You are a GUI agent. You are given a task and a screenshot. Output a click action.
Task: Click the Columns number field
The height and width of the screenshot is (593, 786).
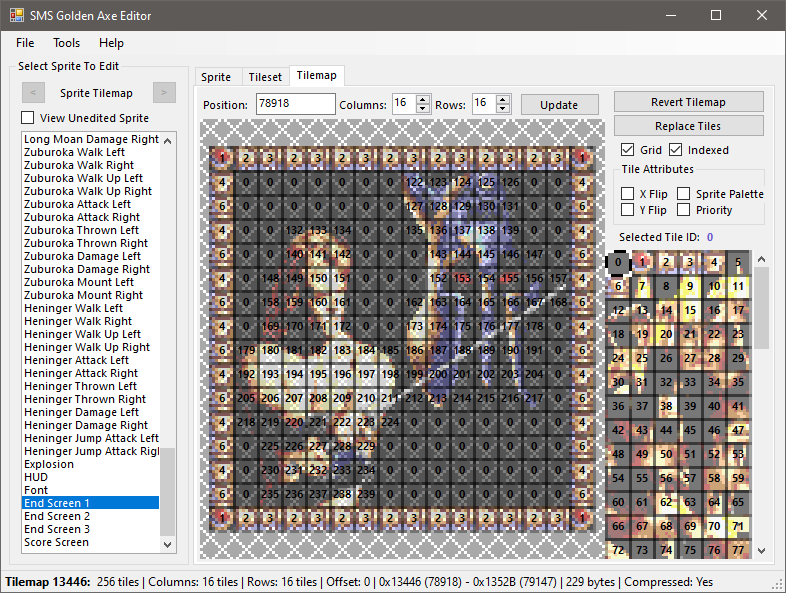[x=405, y=104]
